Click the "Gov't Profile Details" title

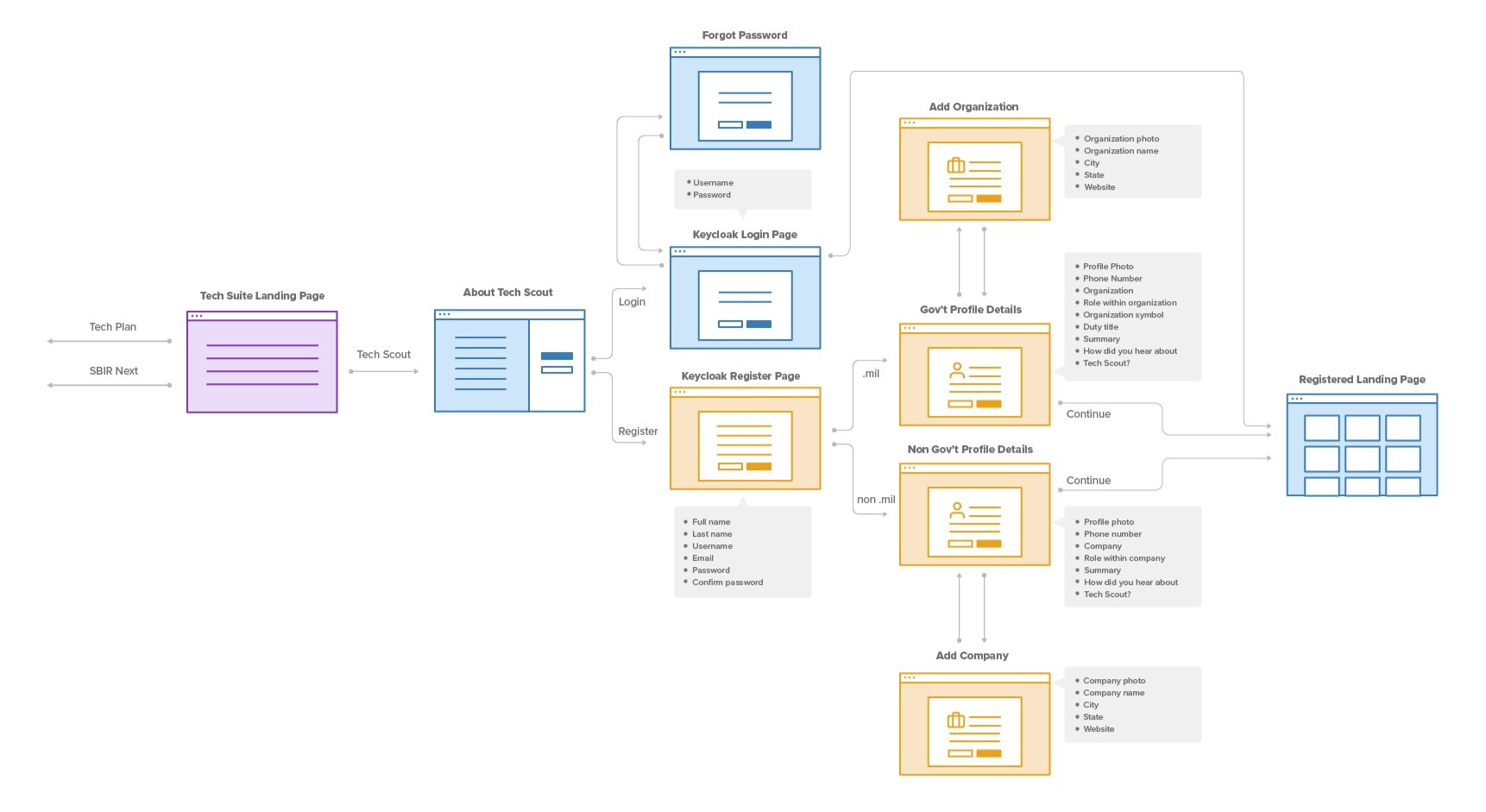(x=971, y=310)
